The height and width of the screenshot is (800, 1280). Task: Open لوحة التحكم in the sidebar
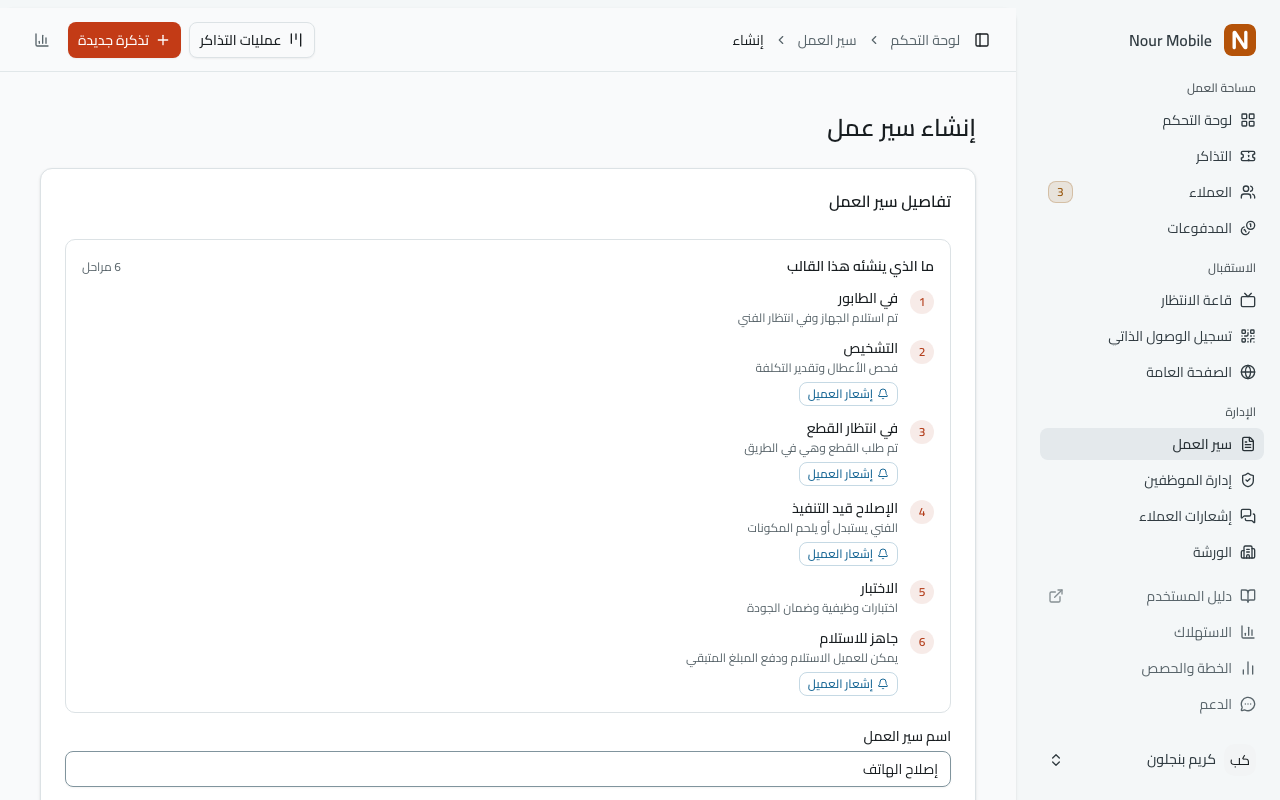coord(1152,120)
